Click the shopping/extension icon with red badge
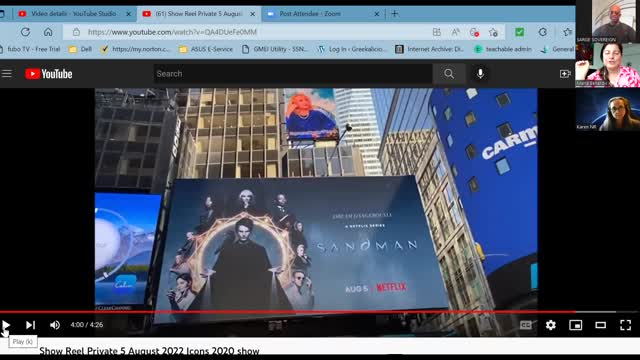Screen dimensions: 640x360 (474, 32)
